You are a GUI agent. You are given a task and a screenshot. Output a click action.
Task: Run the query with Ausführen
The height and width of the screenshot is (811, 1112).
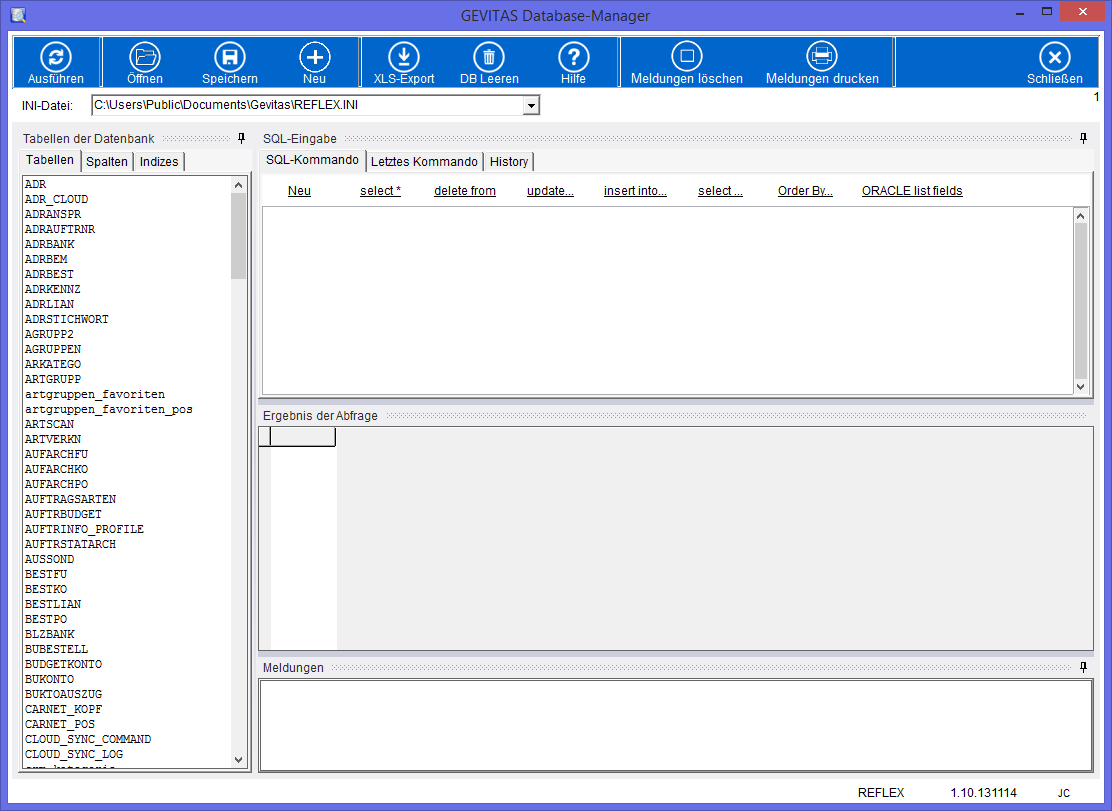56,63
